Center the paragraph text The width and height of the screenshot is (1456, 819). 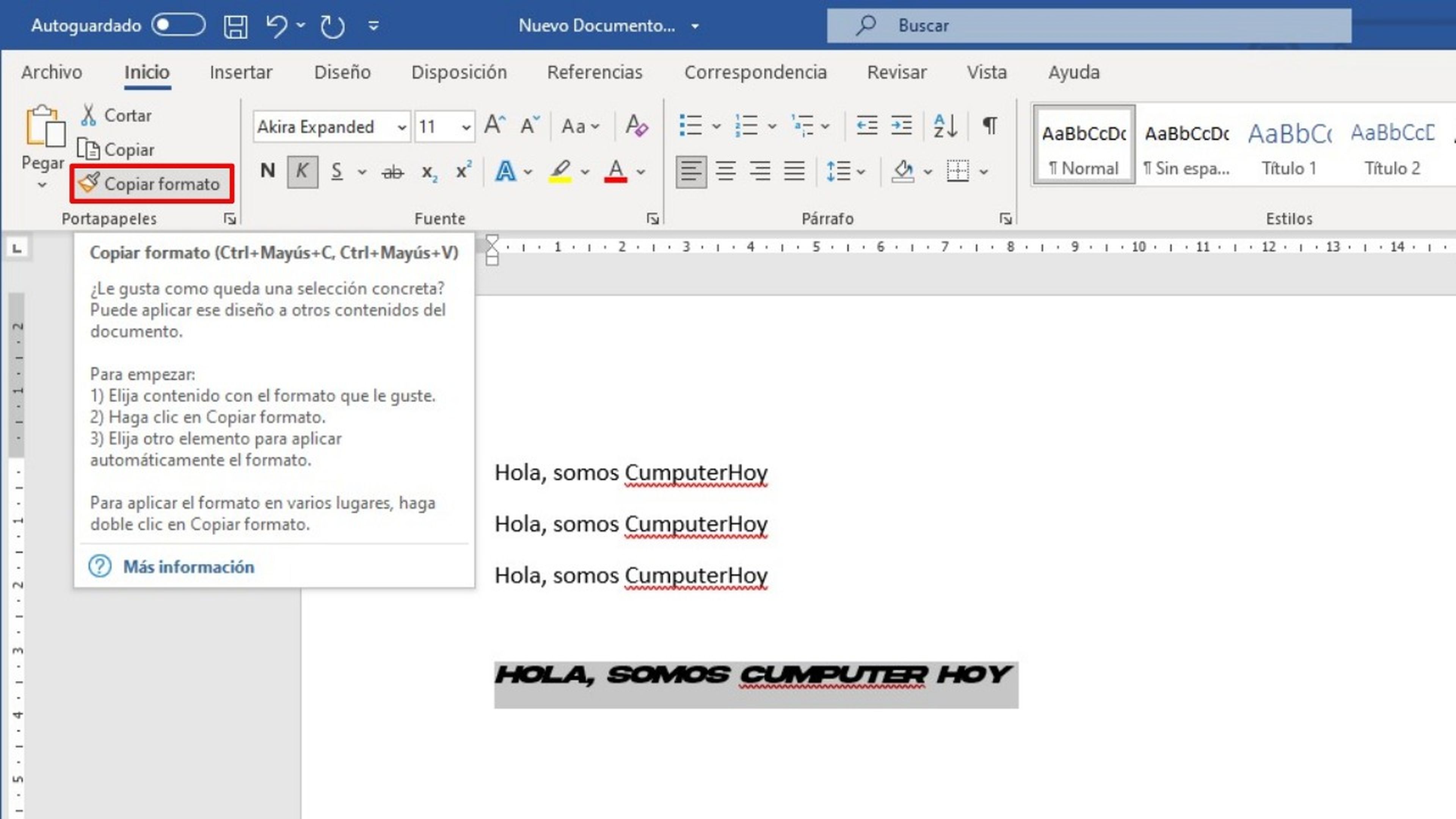pos(726,171)
